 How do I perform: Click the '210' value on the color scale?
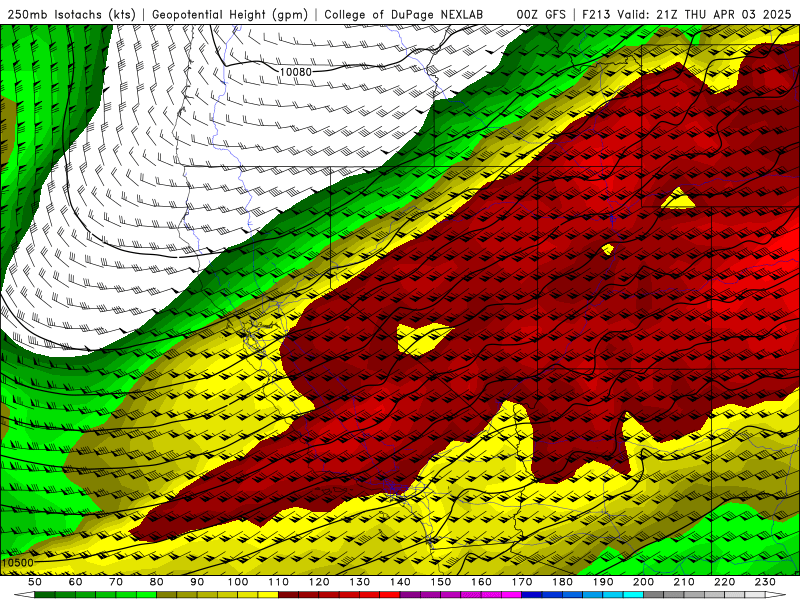pyautogui.click(x=684, y=582)
